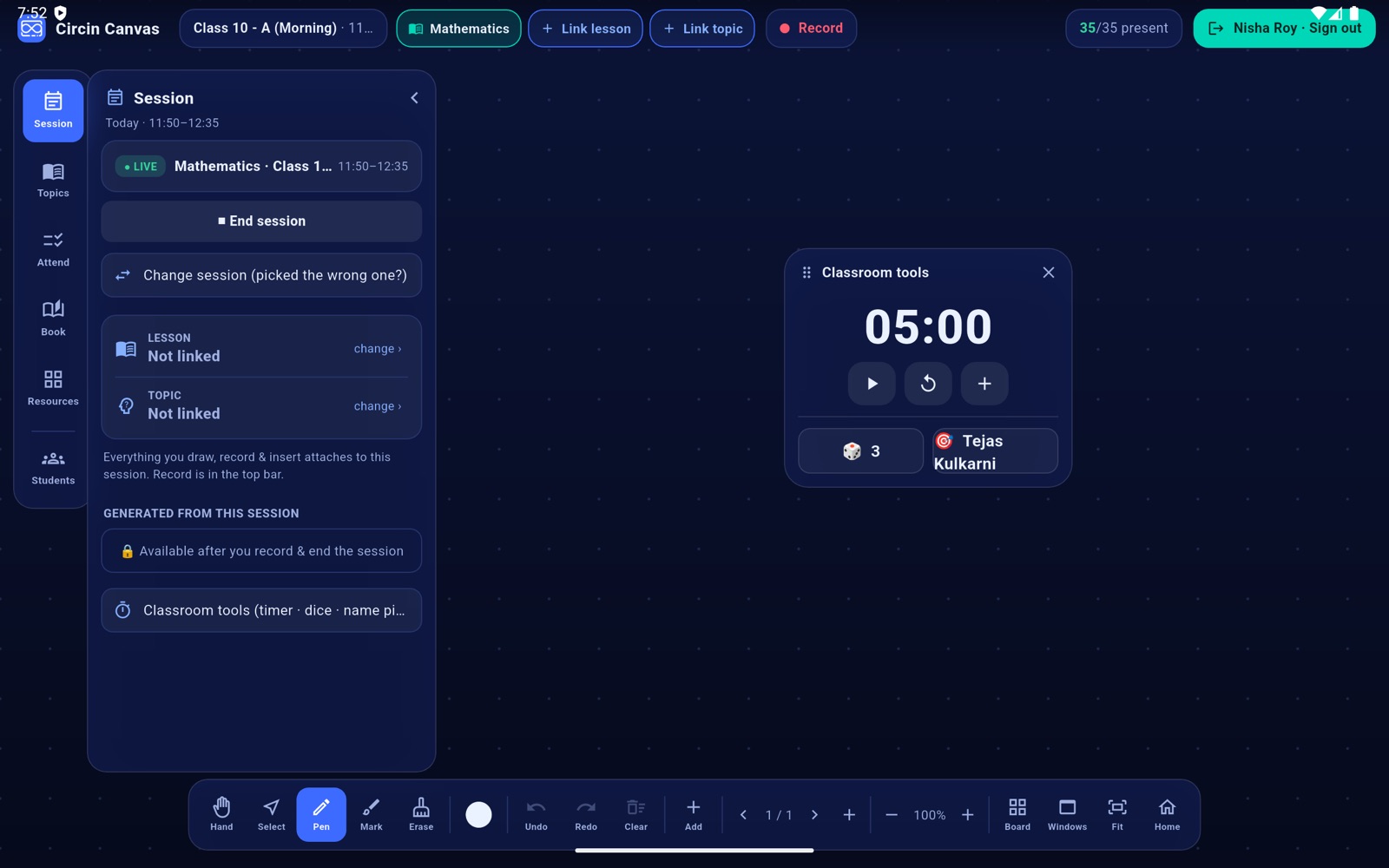
Task: Change the linked lesson
Action: (x=378, y=349)
